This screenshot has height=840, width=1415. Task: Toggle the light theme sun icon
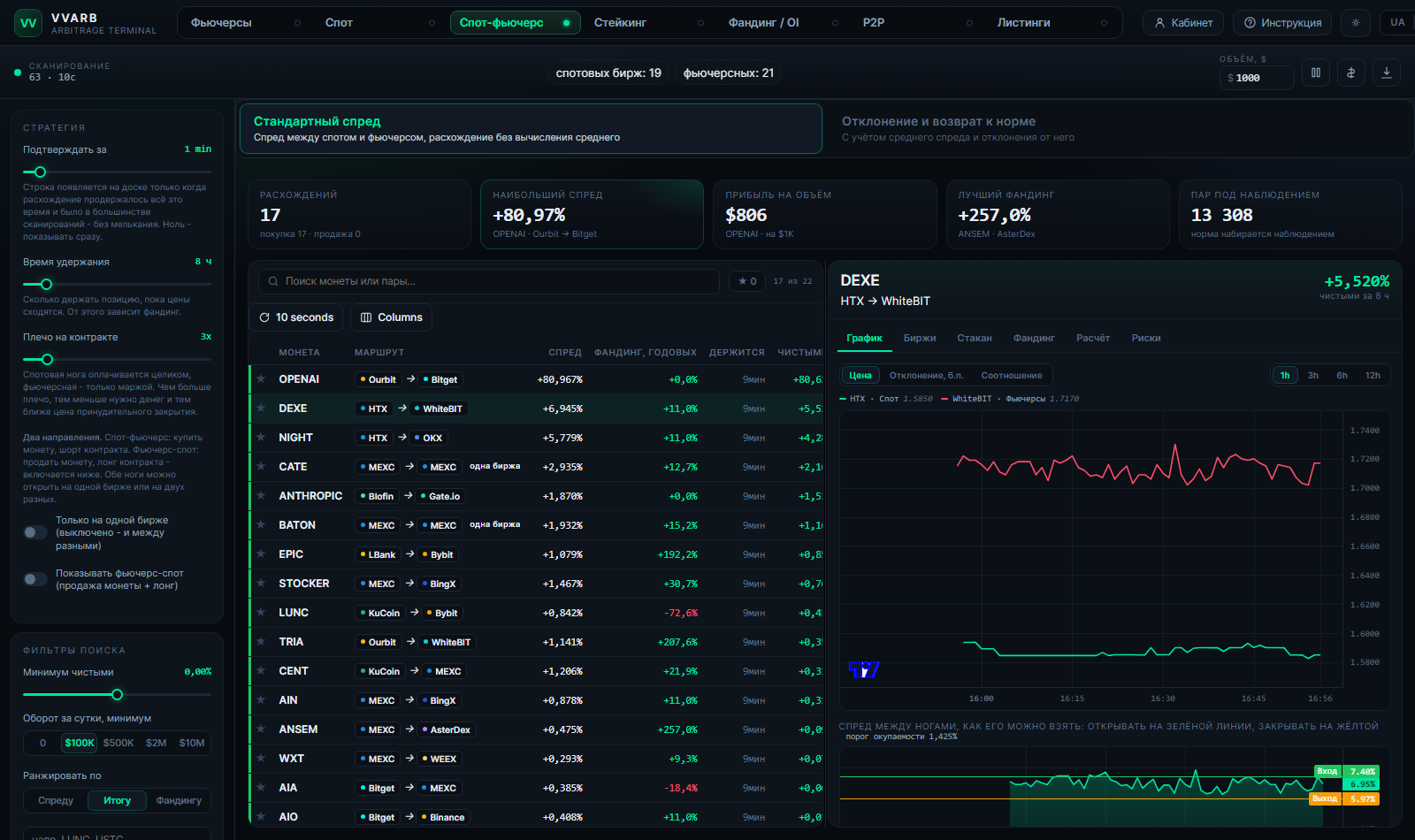(1356, 23)
